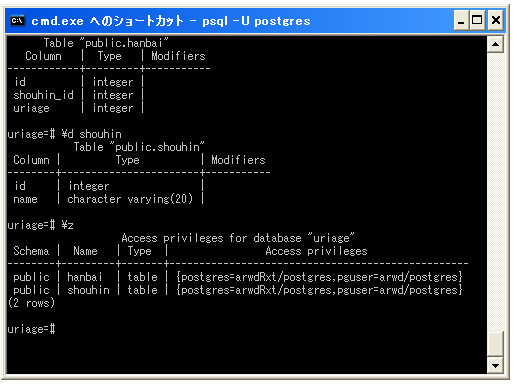Image resolution: width=513 pixels, height=385 pixels.
Task: Minimize the psql console window
Action: [x=461, y=21]
